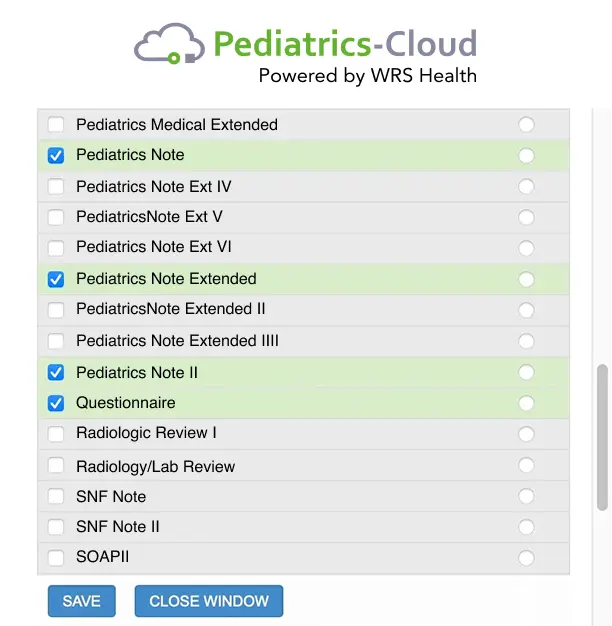Pick radio button for Pediatrics Note Extended
612x626 pixels.
tap(526, 280)
